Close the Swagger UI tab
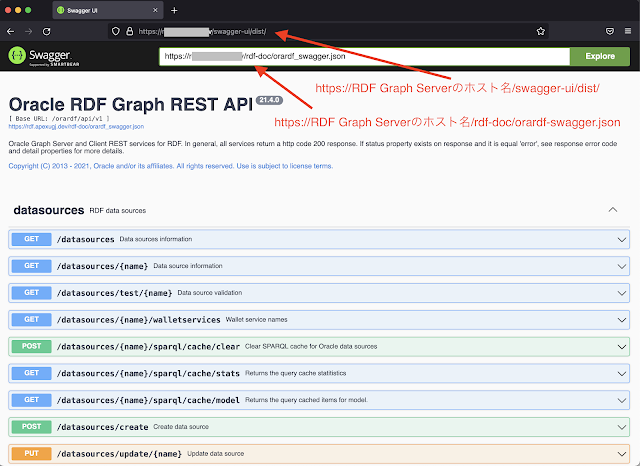The width and height of the screenshot is (640, 466). pos(155,10)
